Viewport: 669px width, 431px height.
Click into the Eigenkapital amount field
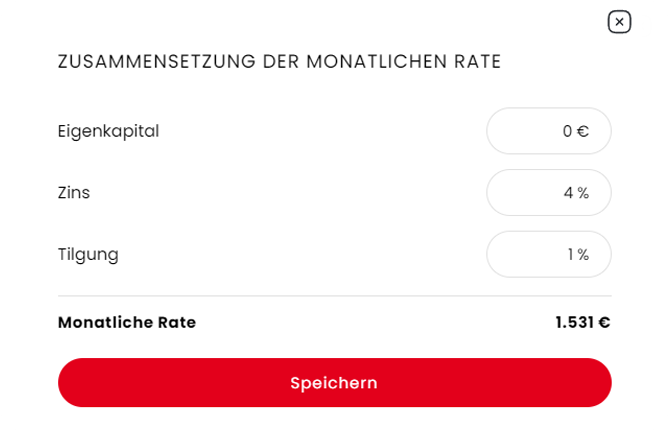[549, 131]
